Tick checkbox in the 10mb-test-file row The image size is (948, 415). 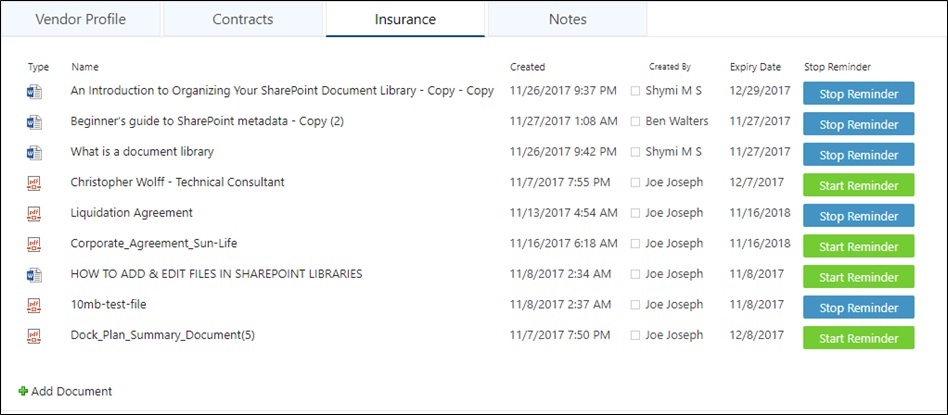click(x=635, y=305)
